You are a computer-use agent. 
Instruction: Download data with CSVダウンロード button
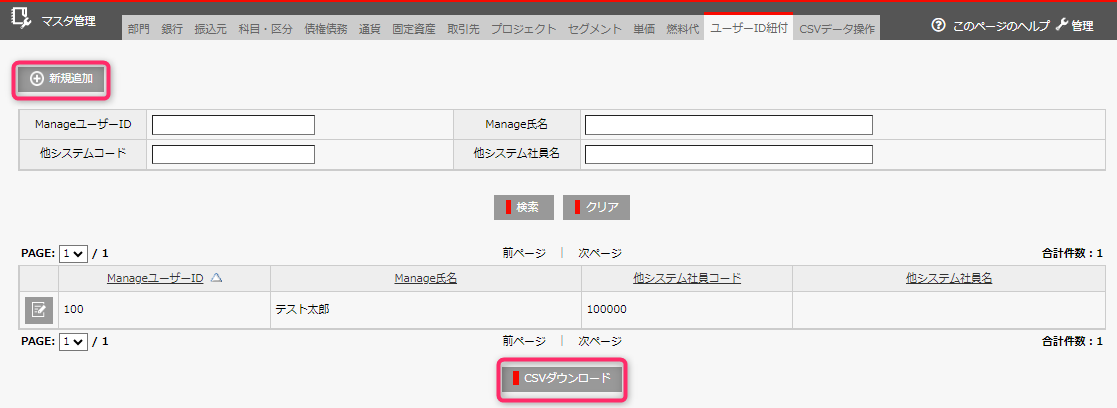[562, 378]
